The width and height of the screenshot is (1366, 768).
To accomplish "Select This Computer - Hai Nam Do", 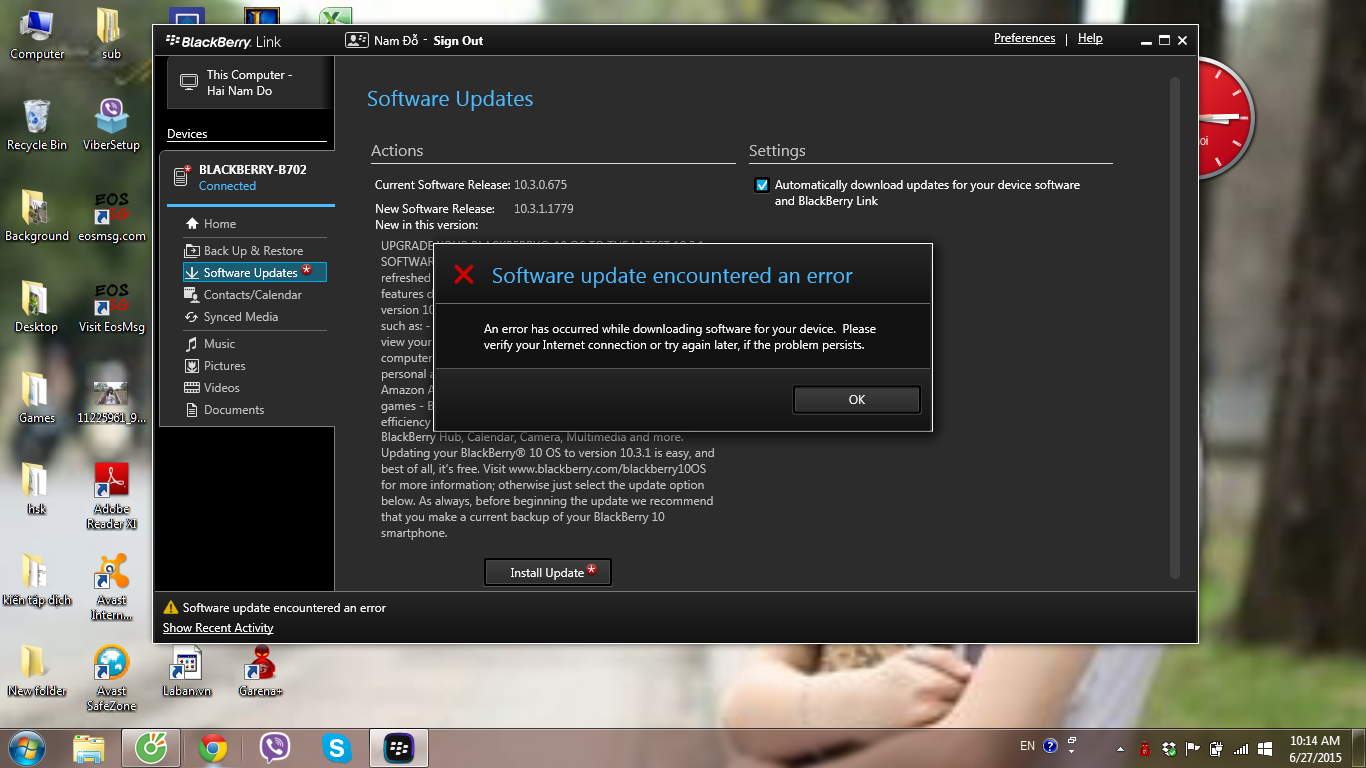I will (x=248, y=83).
